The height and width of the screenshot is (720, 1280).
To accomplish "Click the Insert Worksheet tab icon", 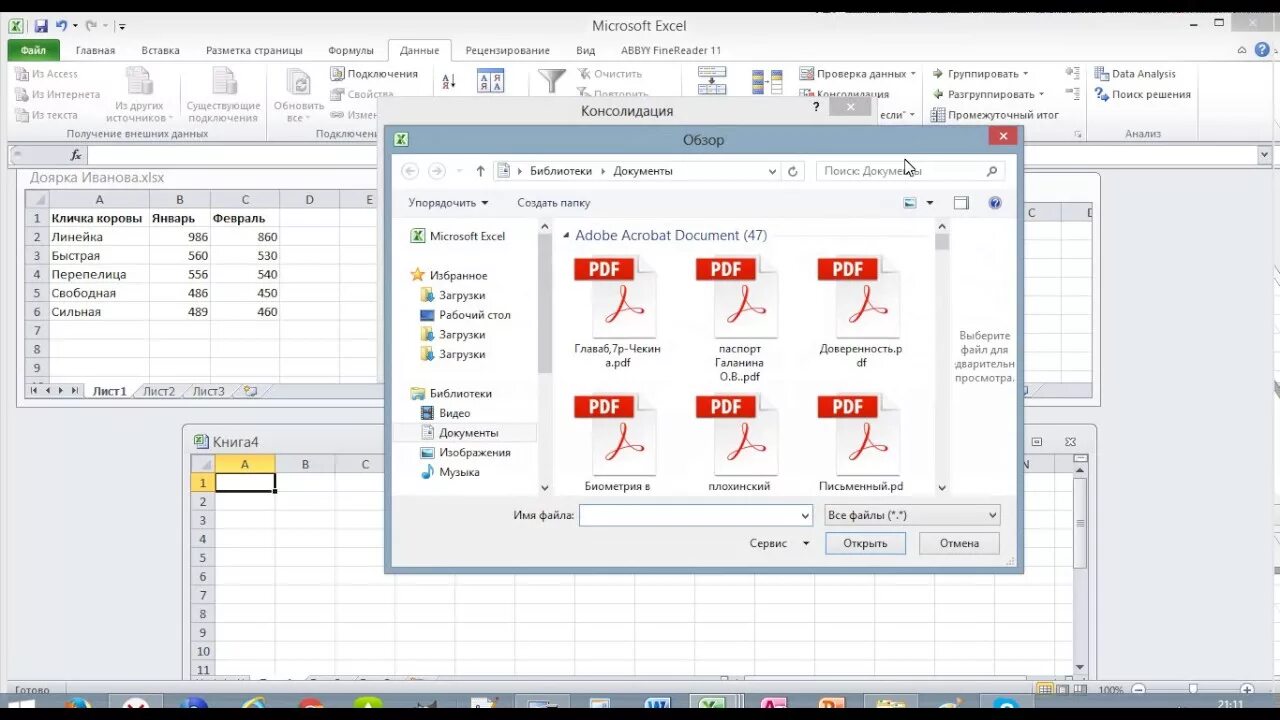I will point(249,391).
